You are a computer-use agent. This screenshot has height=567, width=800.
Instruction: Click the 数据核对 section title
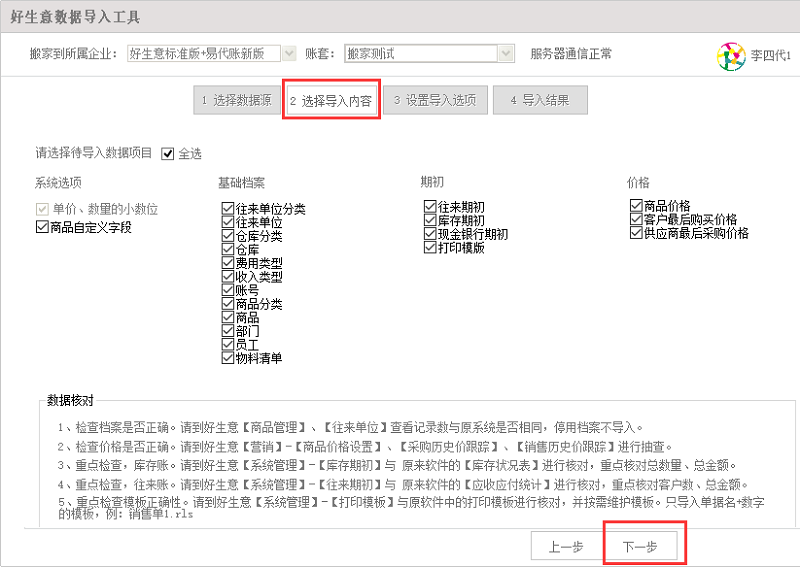click(x=70, y=401)
